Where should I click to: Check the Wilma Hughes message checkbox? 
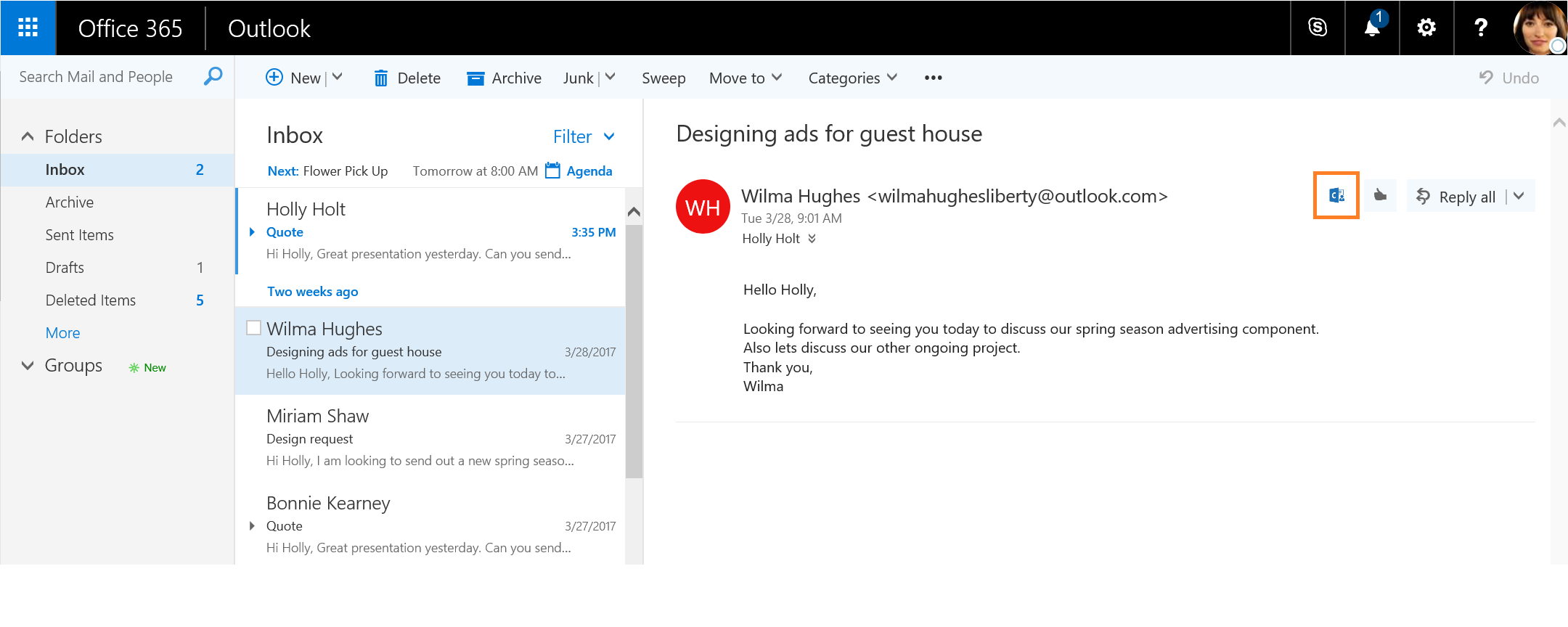(x=254, y=328)
